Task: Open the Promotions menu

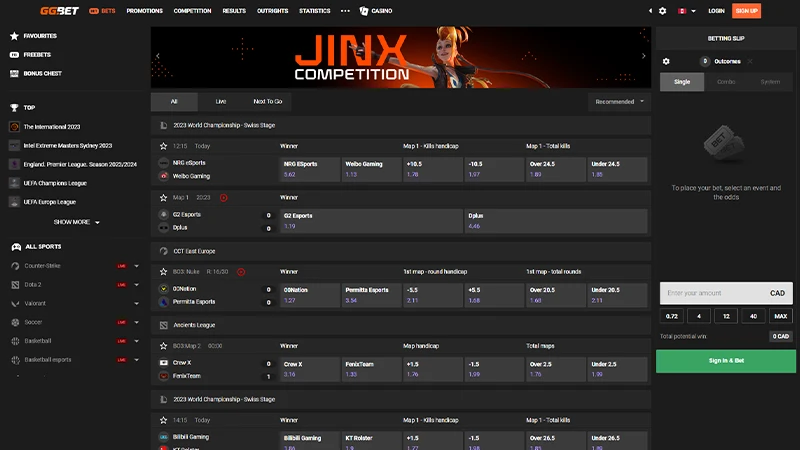Action: click(144, 11)
